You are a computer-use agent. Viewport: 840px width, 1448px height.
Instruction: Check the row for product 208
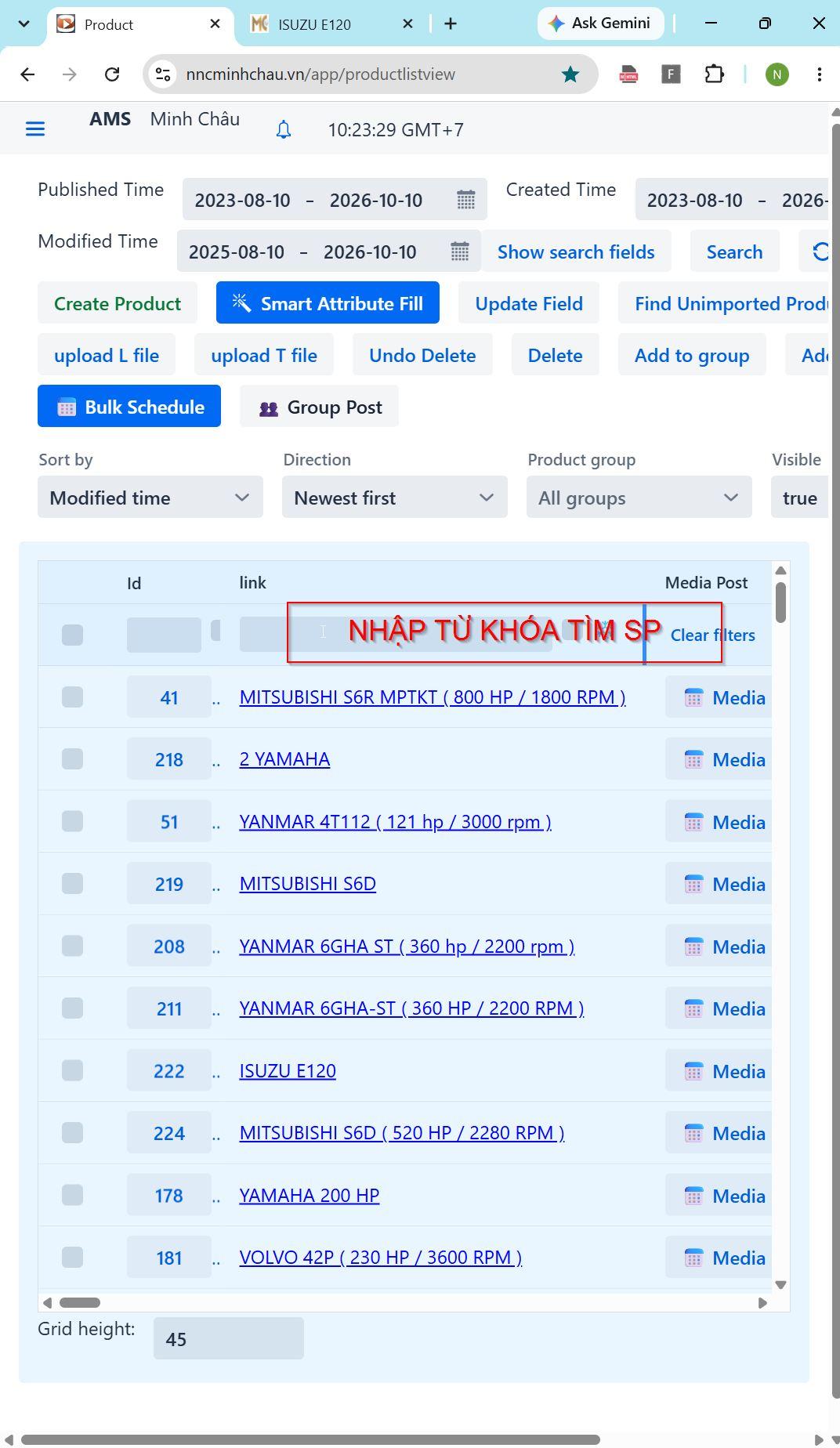[x=72, y=946]
